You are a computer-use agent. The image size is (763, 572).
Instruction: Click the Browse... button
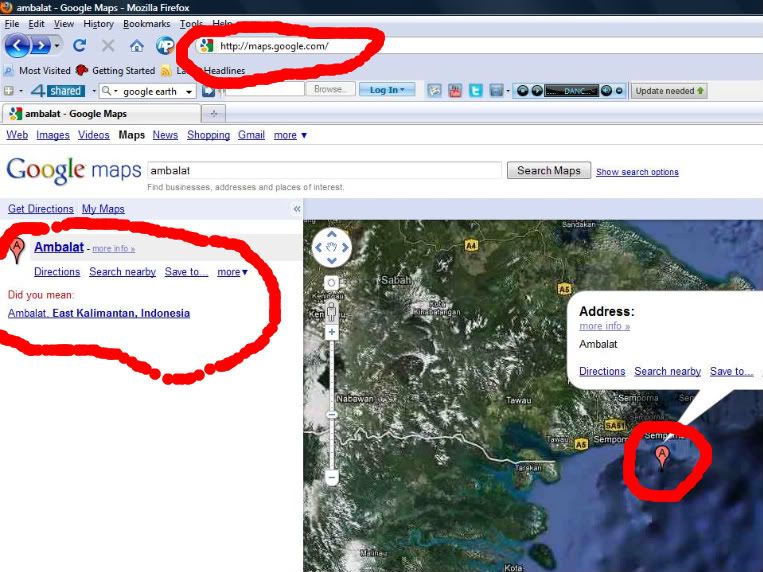coord(330,89)
